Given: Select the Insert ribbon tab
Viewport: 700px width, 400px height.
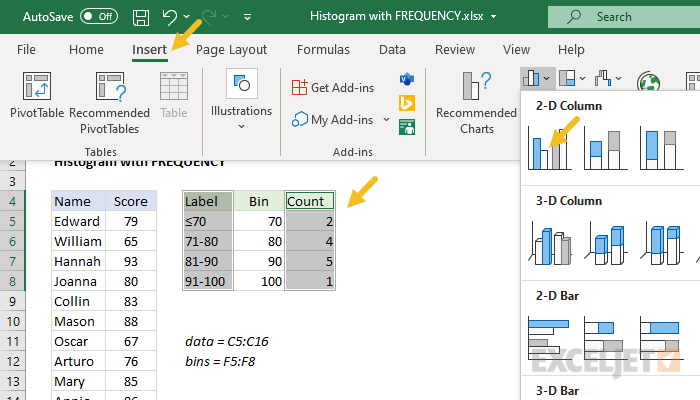Looking at the screenshot, I should pos(149,50).
